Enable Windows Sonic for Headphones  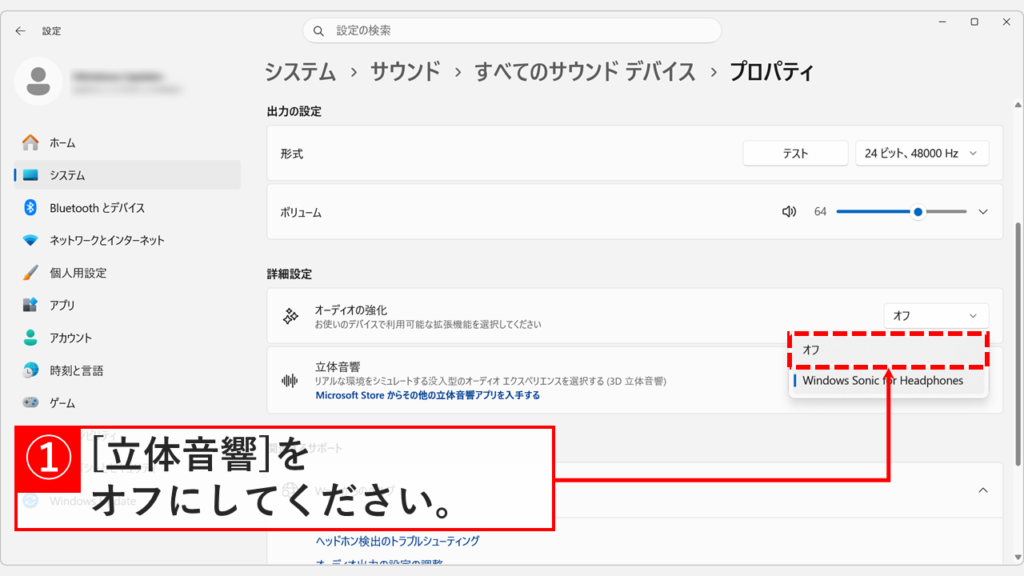pos(886,380)
